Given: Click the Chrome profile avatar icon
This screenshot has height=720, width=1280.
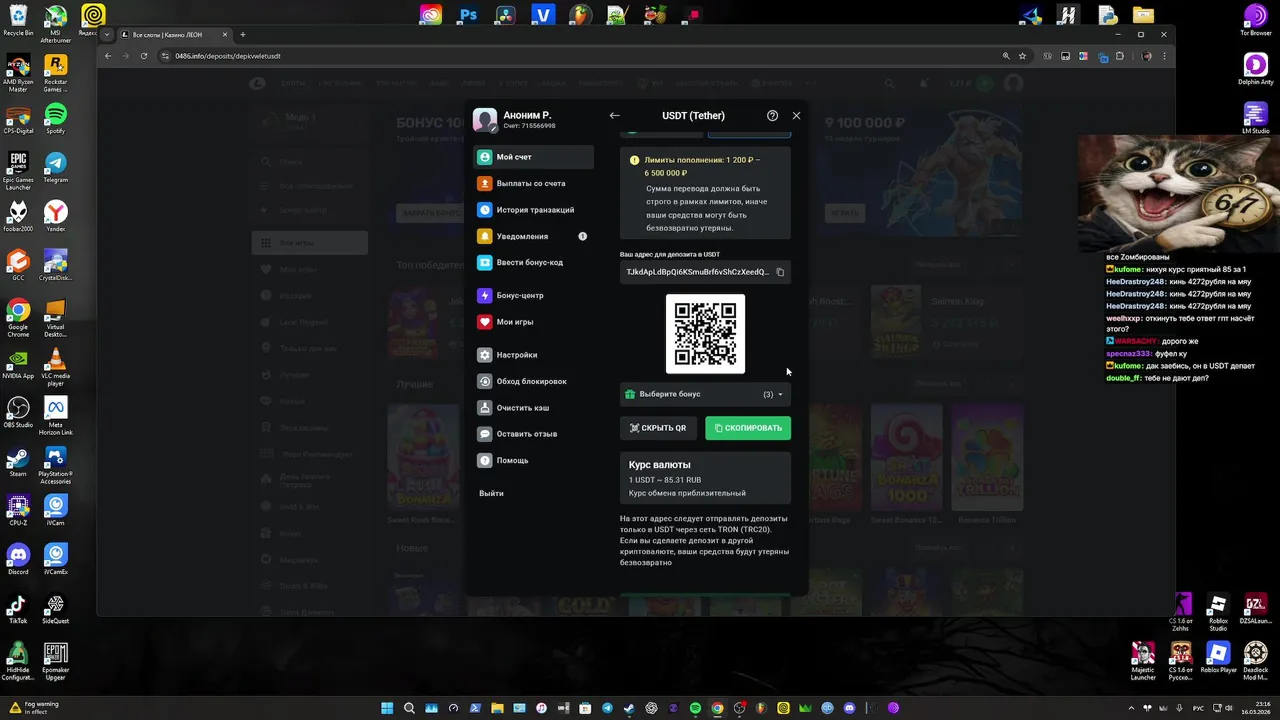Looking at the screenshot, I should tap(1148, 56).
